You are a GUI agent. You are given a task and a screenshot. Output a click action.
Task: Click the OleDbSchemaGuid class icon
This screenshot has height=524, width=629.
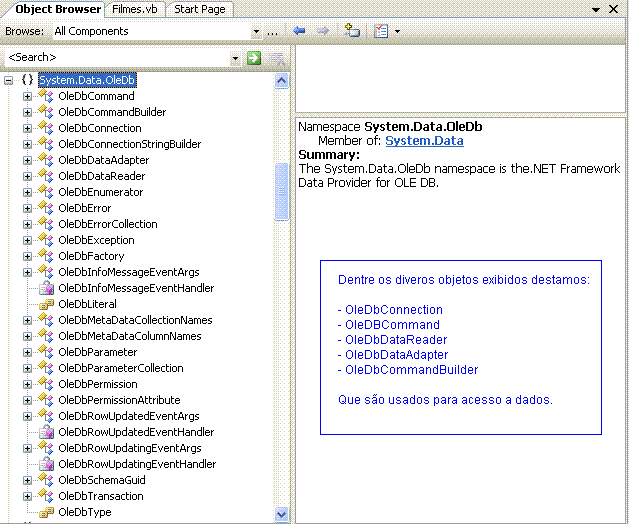click(46, 480)
